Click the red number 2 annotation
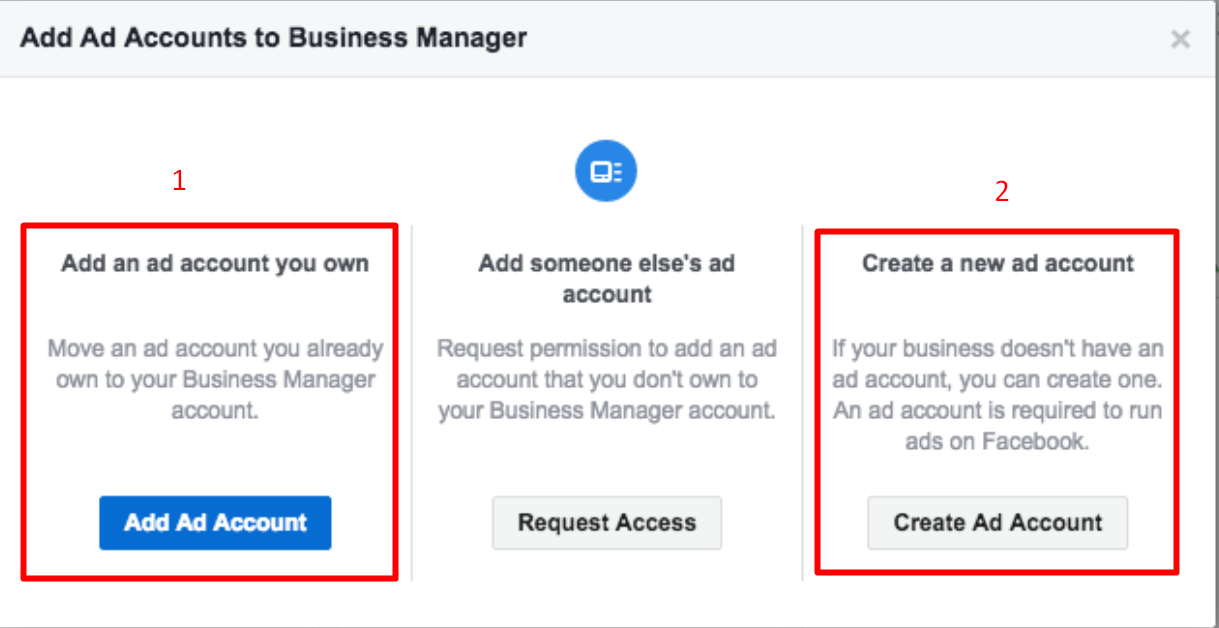This screenshot has height=628, width=1219. point(1002,191)
